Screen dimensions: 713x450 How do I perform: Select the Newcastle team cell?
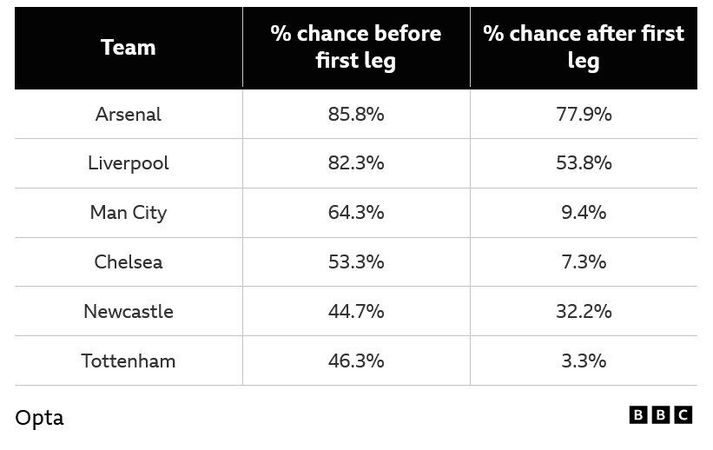point(128,311)
